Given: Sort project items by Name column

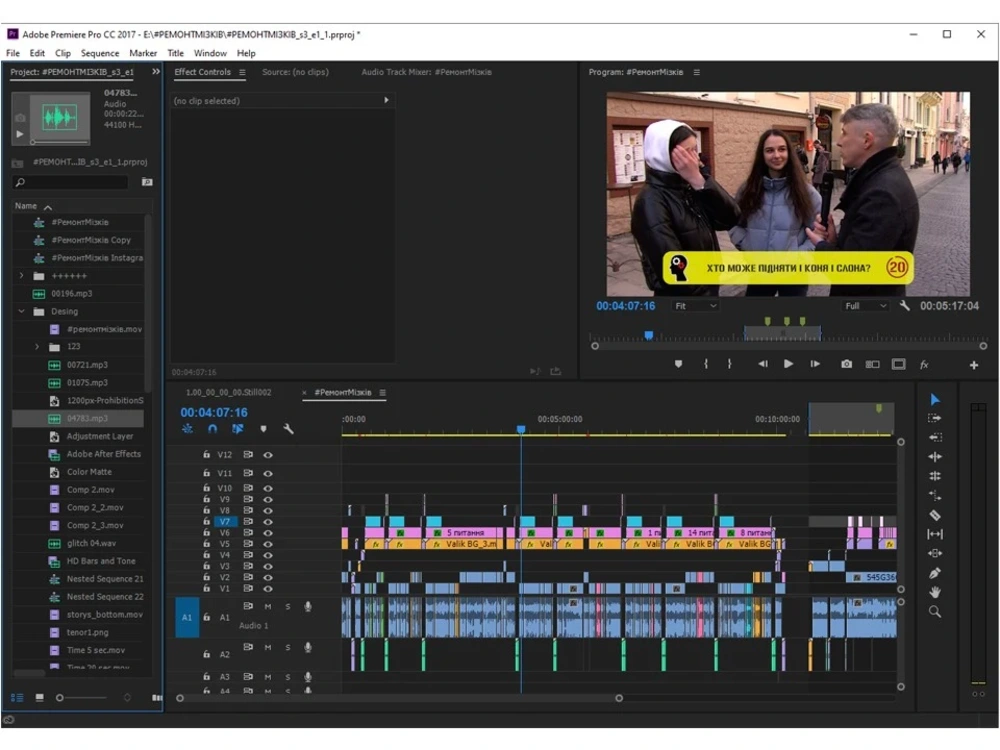Looking at the screenshot, I should click(26, 206).
